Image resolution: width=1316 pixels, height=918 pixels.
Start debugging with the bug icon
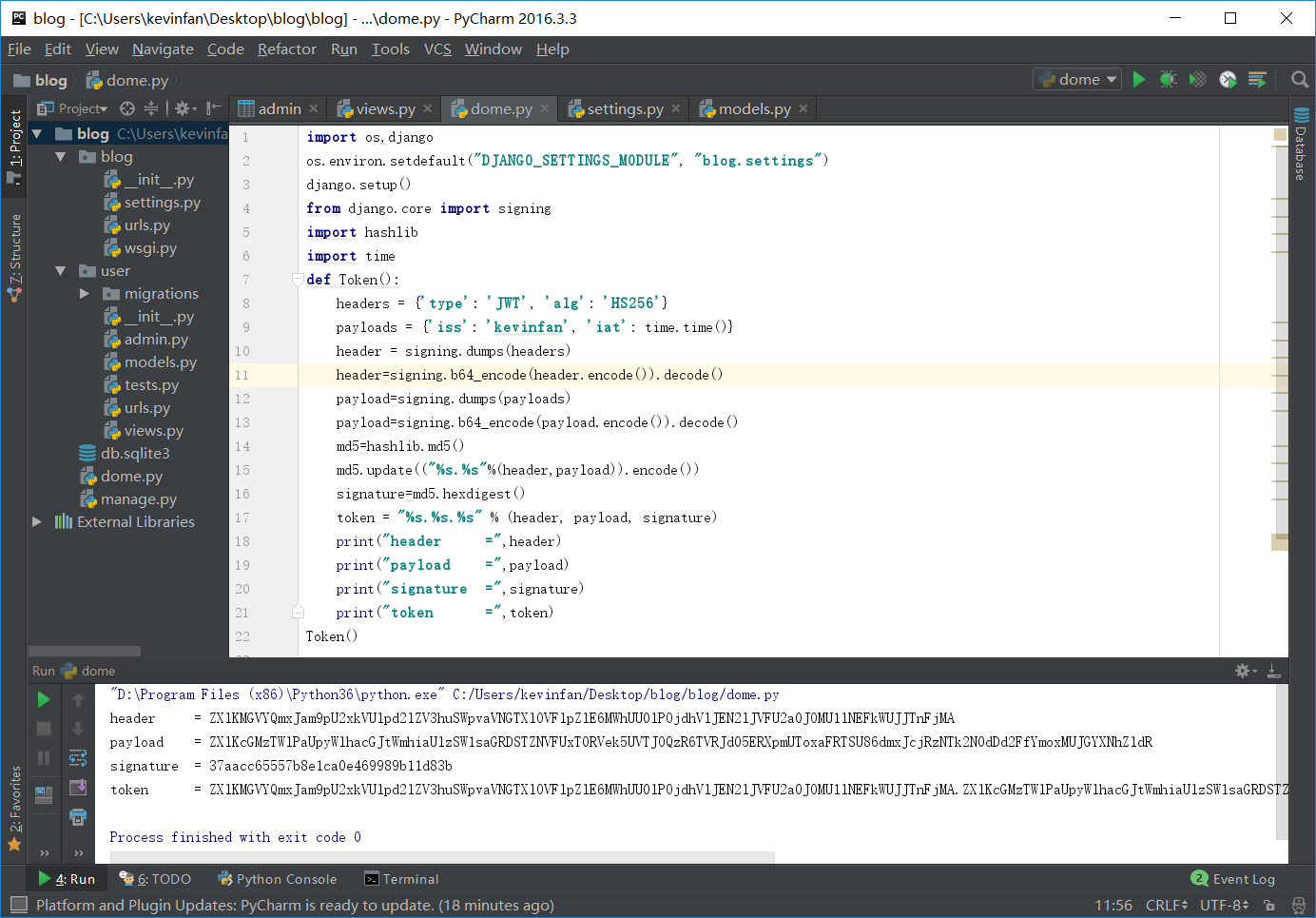[1169, 80]
